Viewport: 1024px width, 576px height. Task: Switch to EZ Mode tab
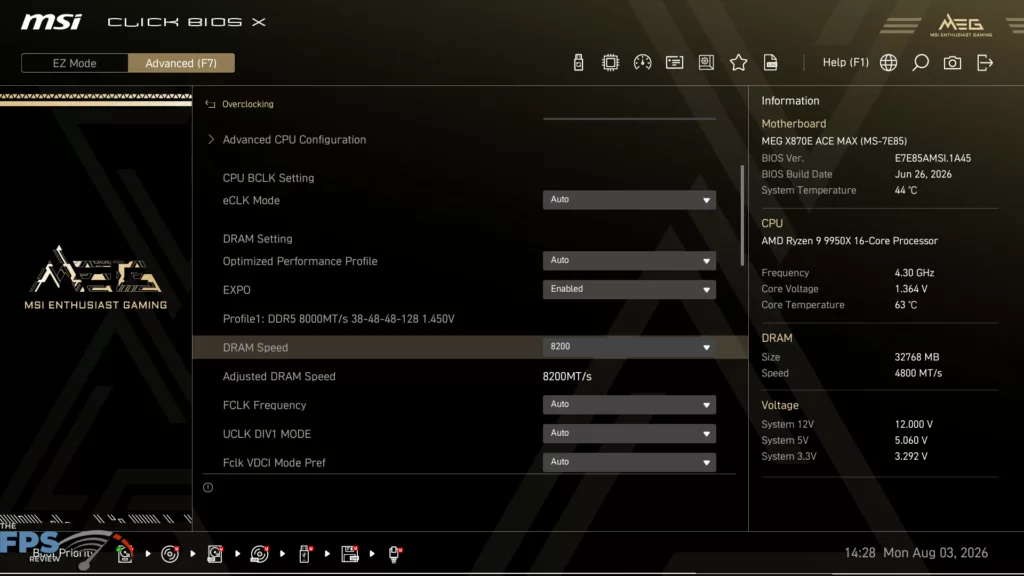74,63
